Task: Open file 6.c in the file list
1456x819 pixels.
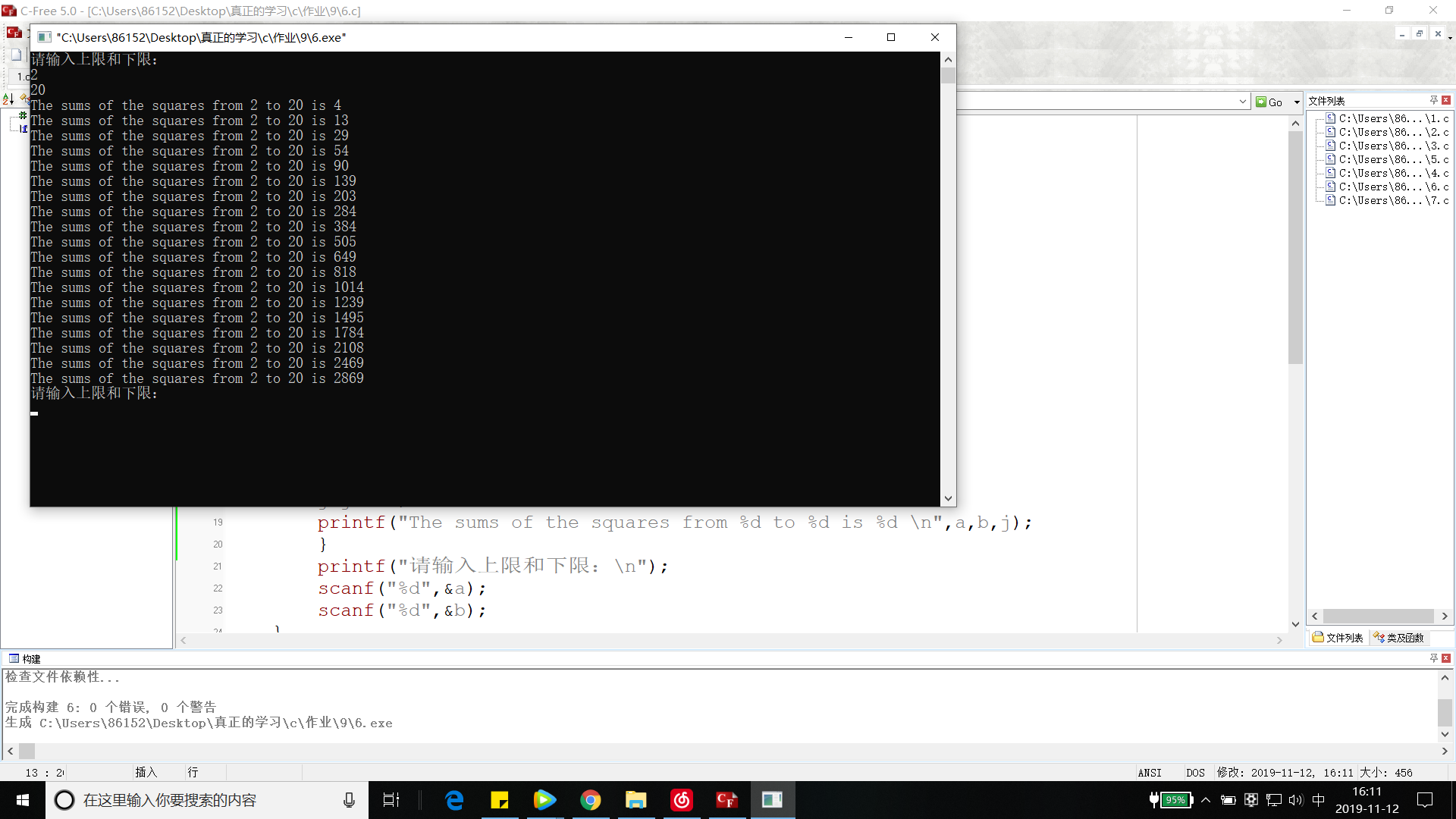Action: tap(1393, 187)
